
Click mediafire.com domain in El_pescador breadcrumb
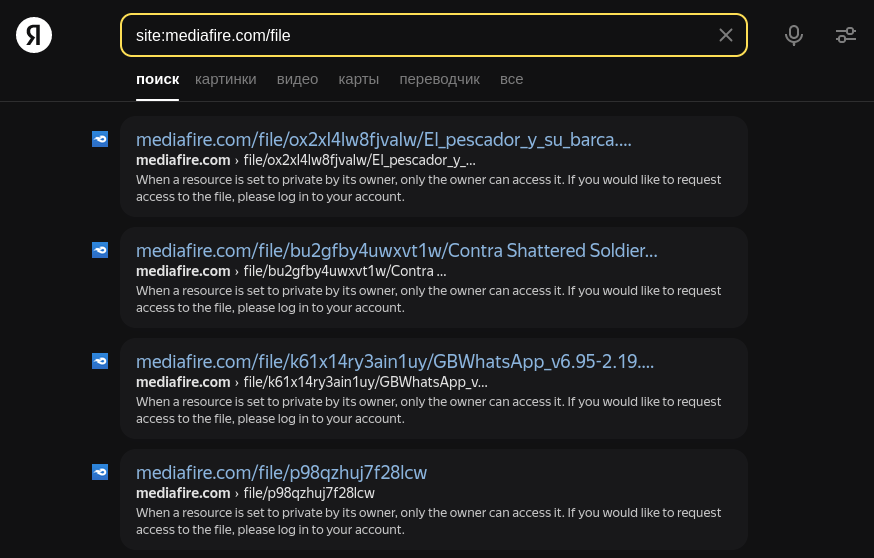[183, 160]
